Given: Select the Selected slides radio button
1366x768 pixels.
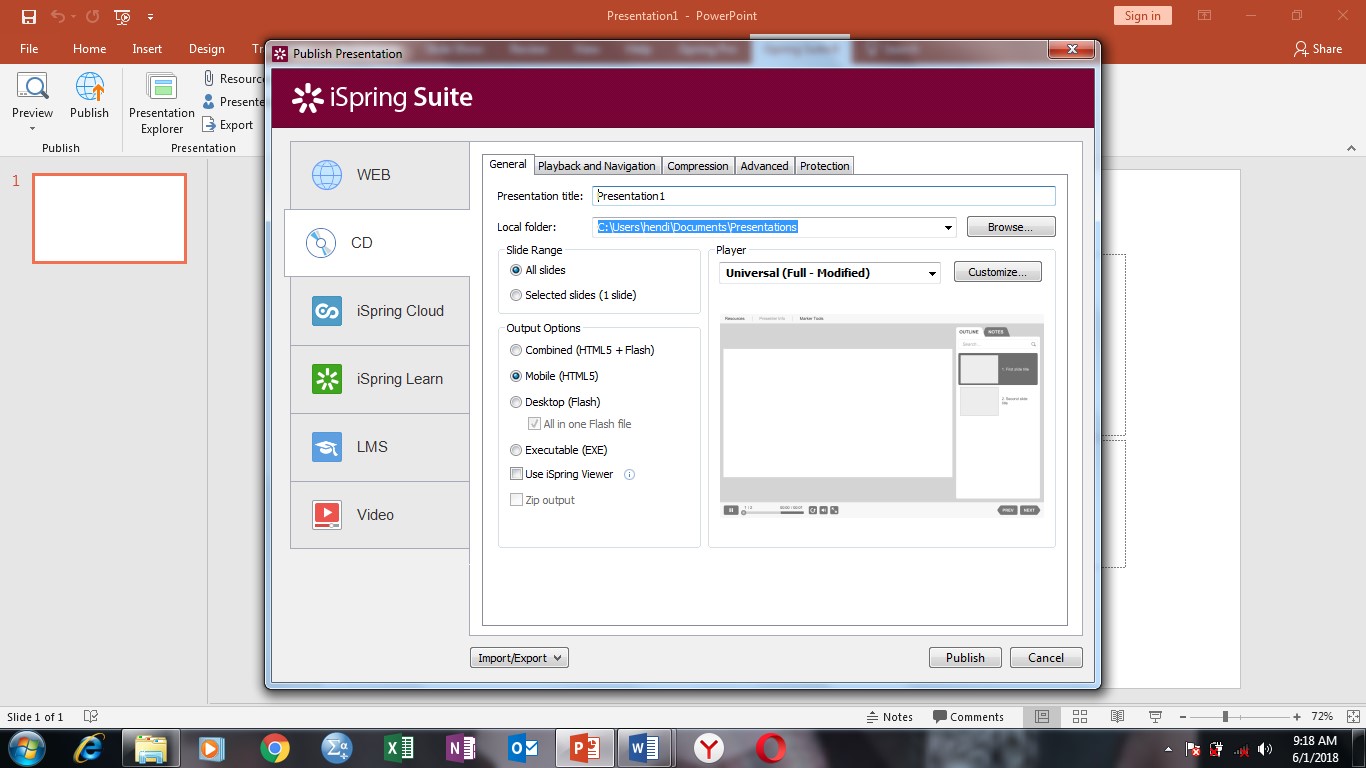Looking at the screenshot, I should click(516, 295).
